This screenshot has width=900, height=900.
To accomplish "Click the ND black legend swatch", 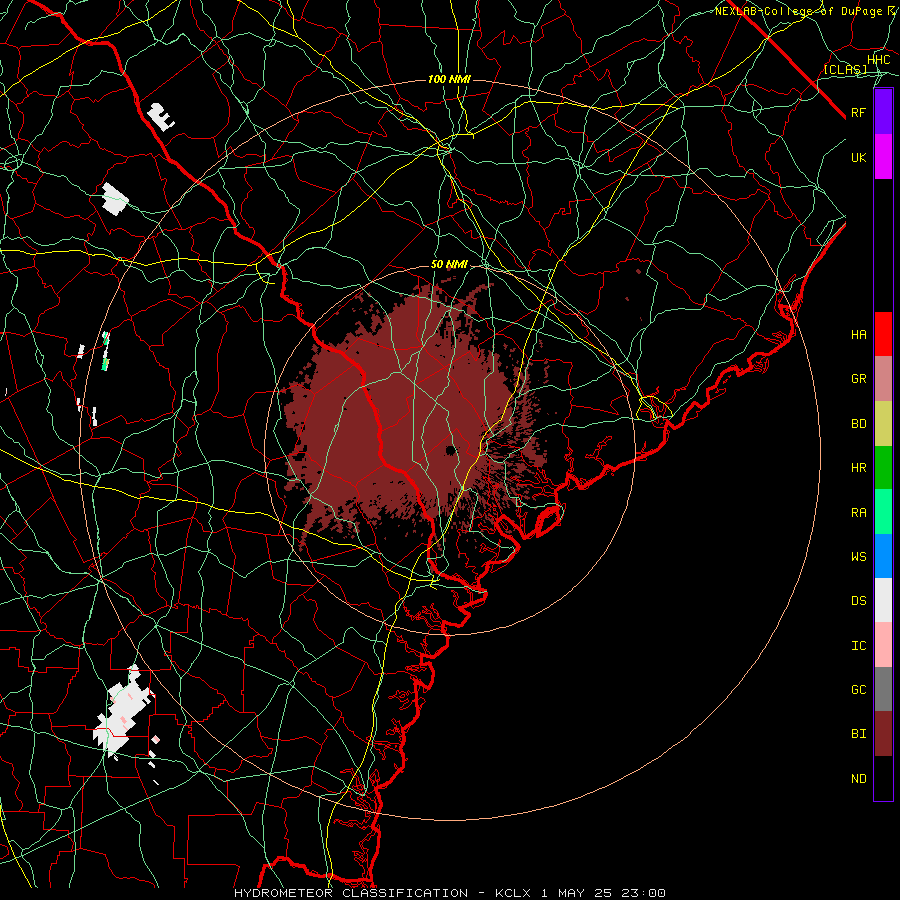I will (x=883, y=778).
